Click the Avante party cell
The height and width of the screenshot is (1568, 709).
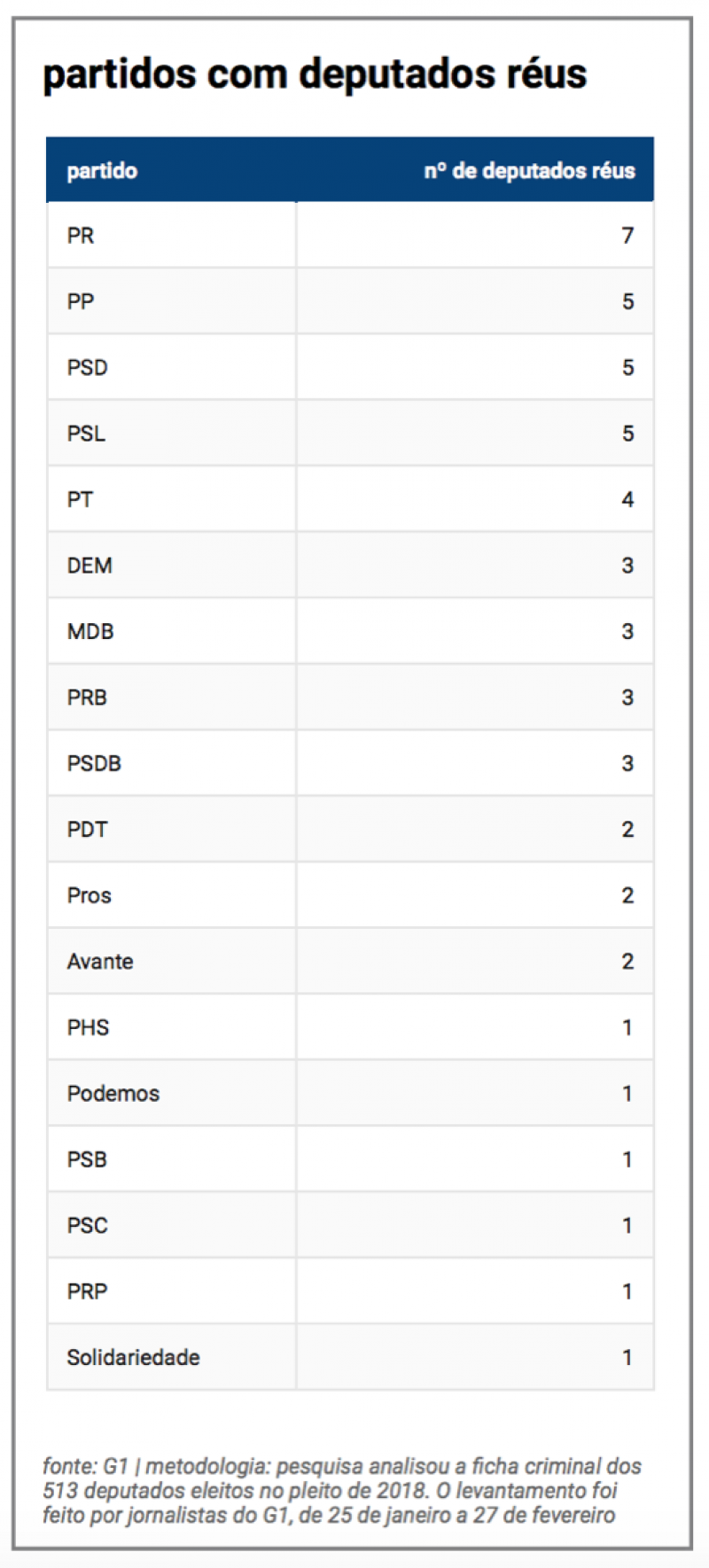[x=100, y=962]
